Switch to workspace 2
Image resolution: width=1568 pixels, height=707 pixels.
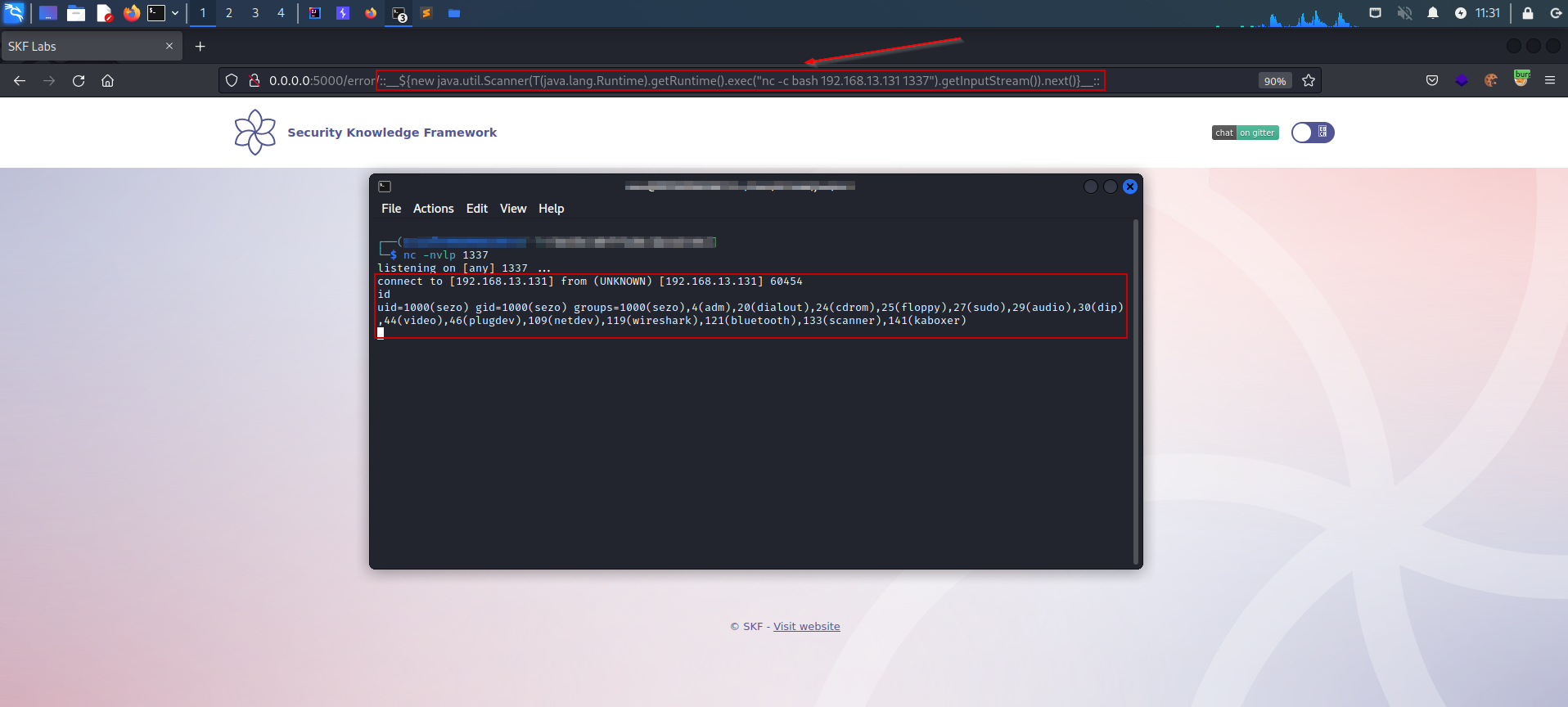(x=229, y=13)
